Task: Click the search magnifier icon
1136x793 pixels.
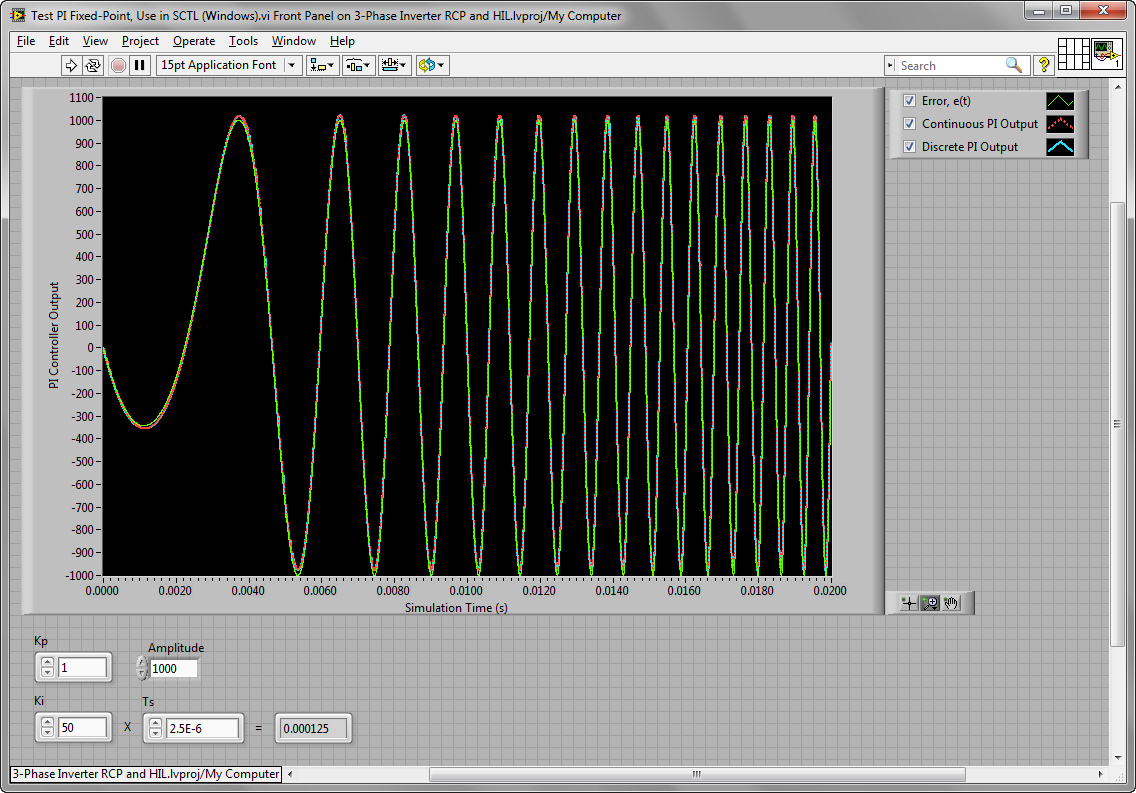Action: (x=1014, y=65)
